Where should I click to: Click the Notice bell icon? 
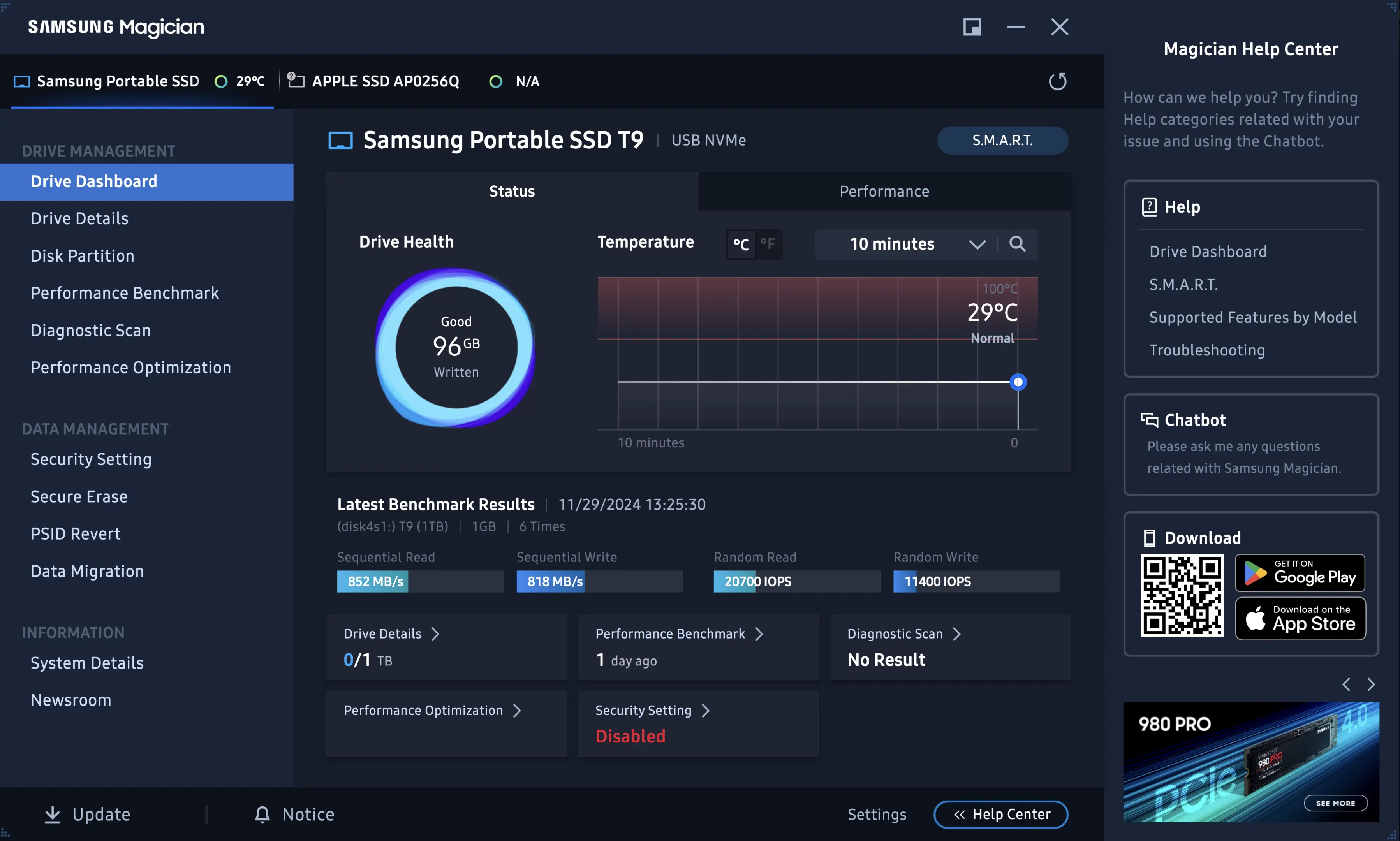pyautogui.click(x=262, y=815)
